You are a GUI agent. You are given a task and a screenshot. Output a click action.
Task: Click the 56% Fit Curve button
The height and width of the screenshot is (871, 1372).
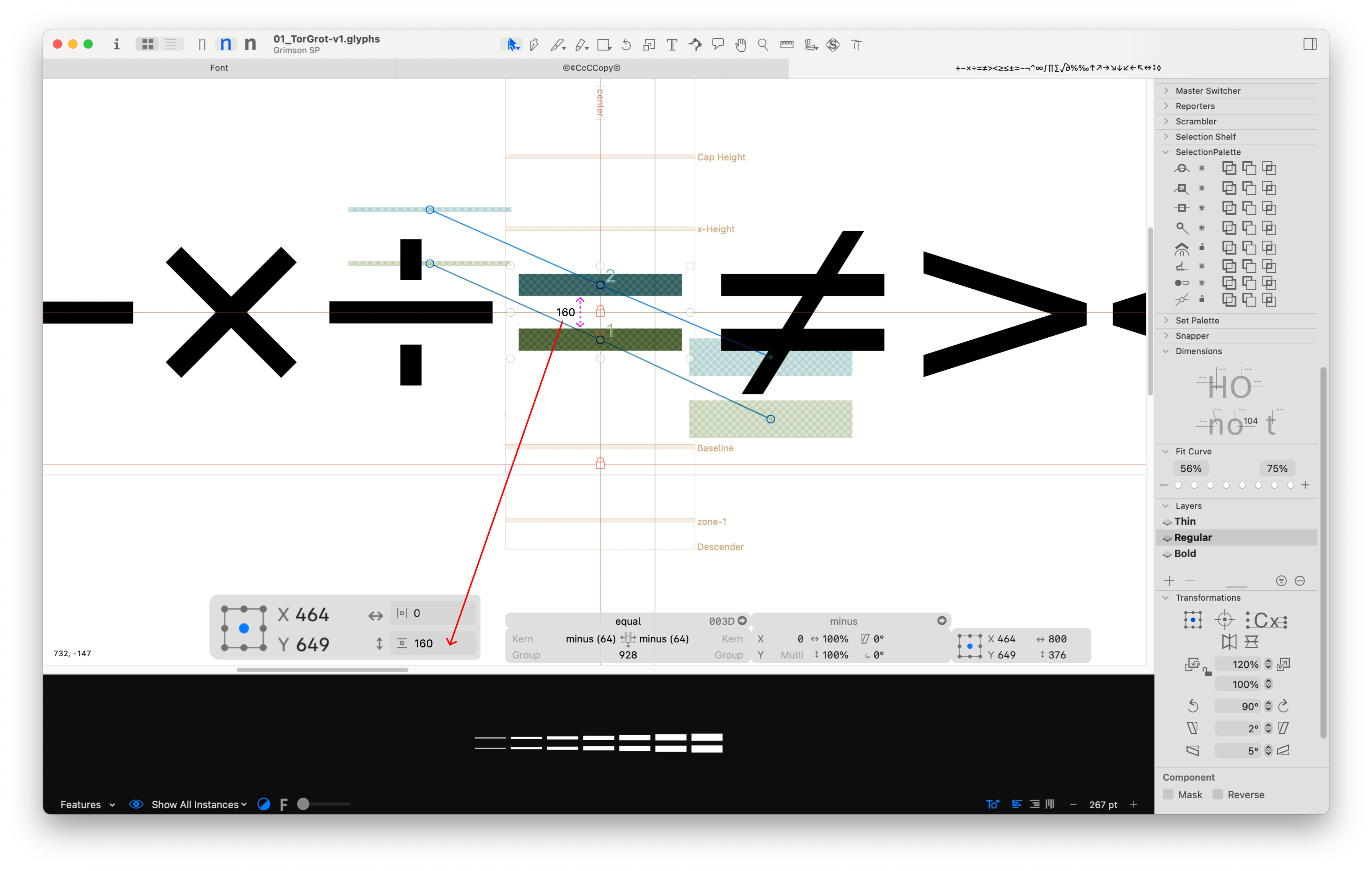click(x=1190, y=468)
